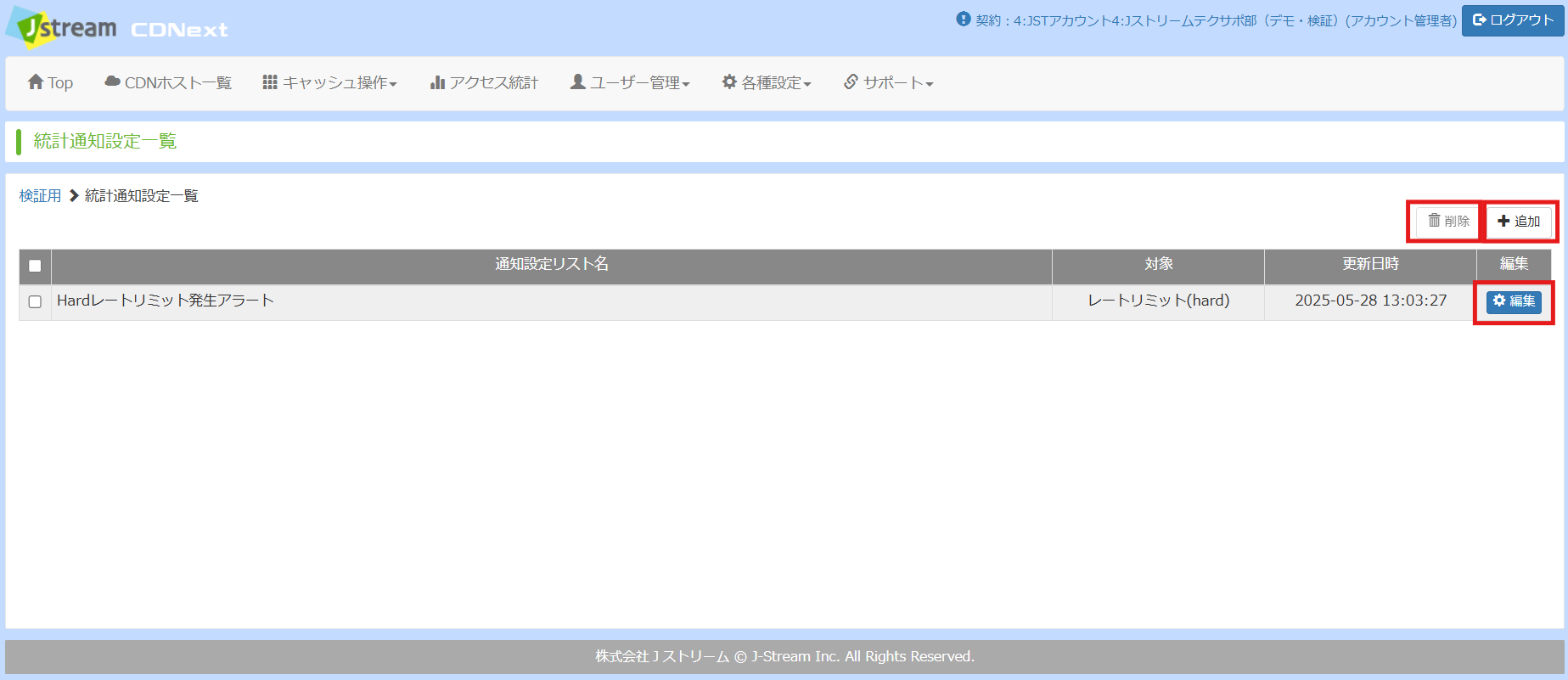The image size is (1568, 680).
Task: Click the 編集 column header
Action: (x=1514, y=265)
